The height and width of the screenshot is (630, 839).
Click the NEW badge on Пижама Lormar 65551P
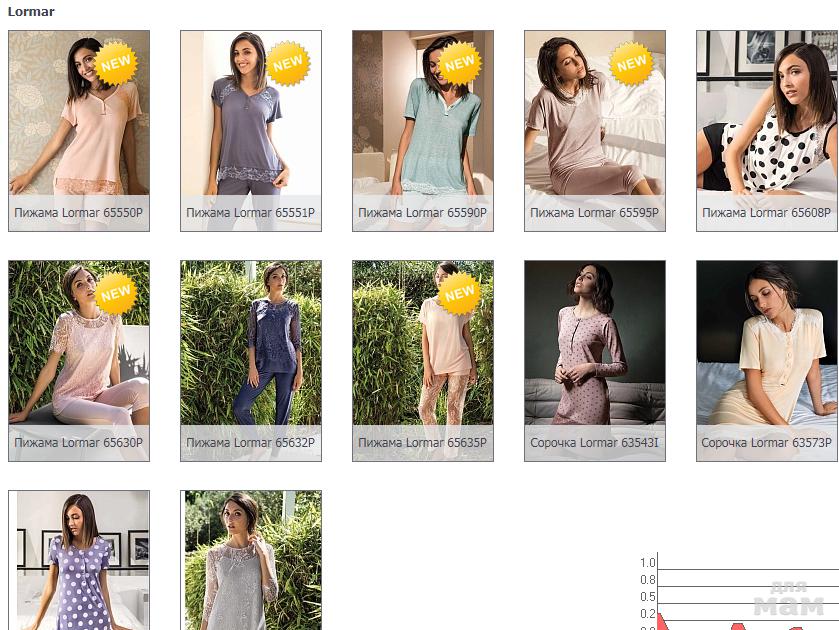(288, 64)
